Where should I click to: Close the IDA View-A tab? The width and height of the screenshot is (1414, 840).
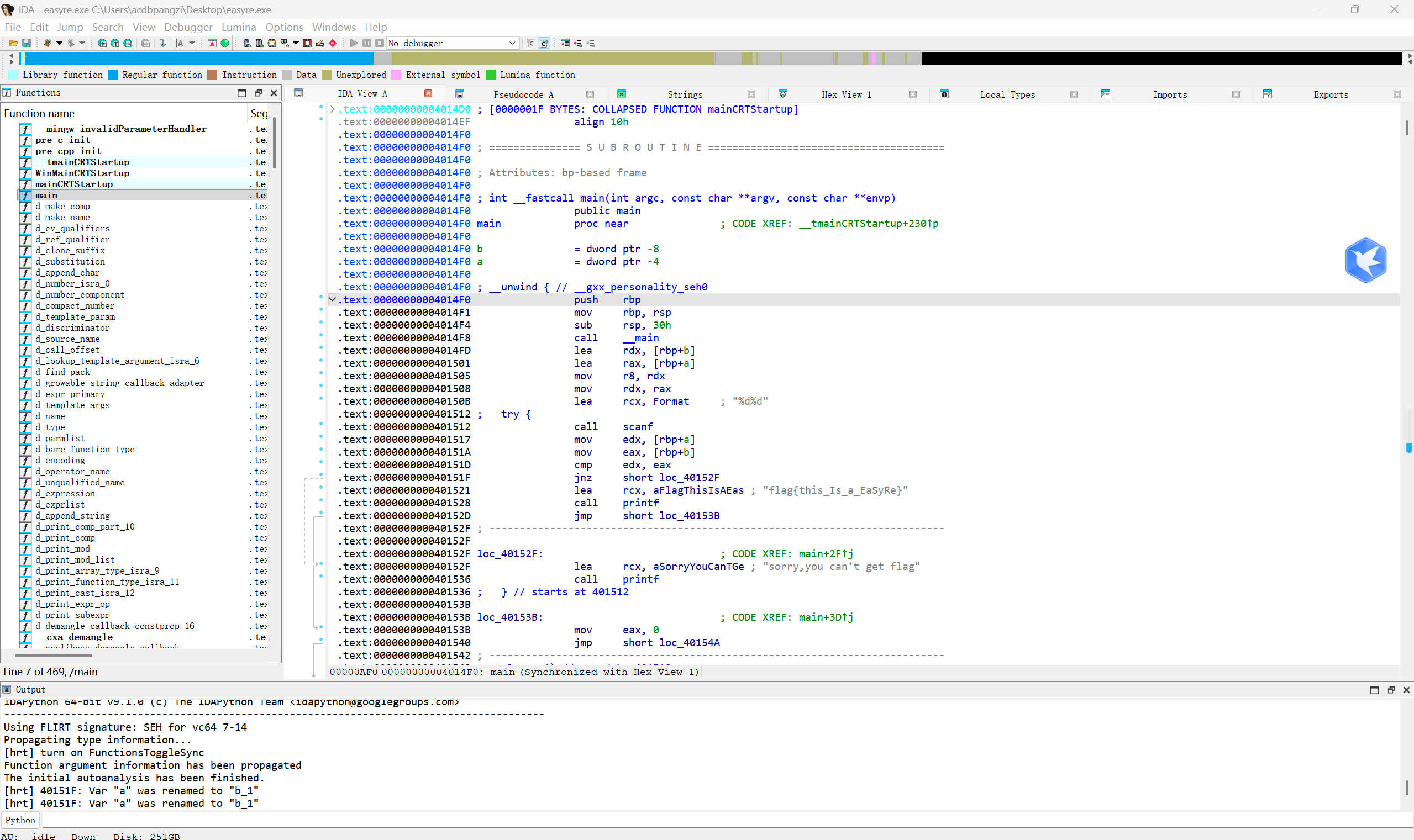[428, 93]
